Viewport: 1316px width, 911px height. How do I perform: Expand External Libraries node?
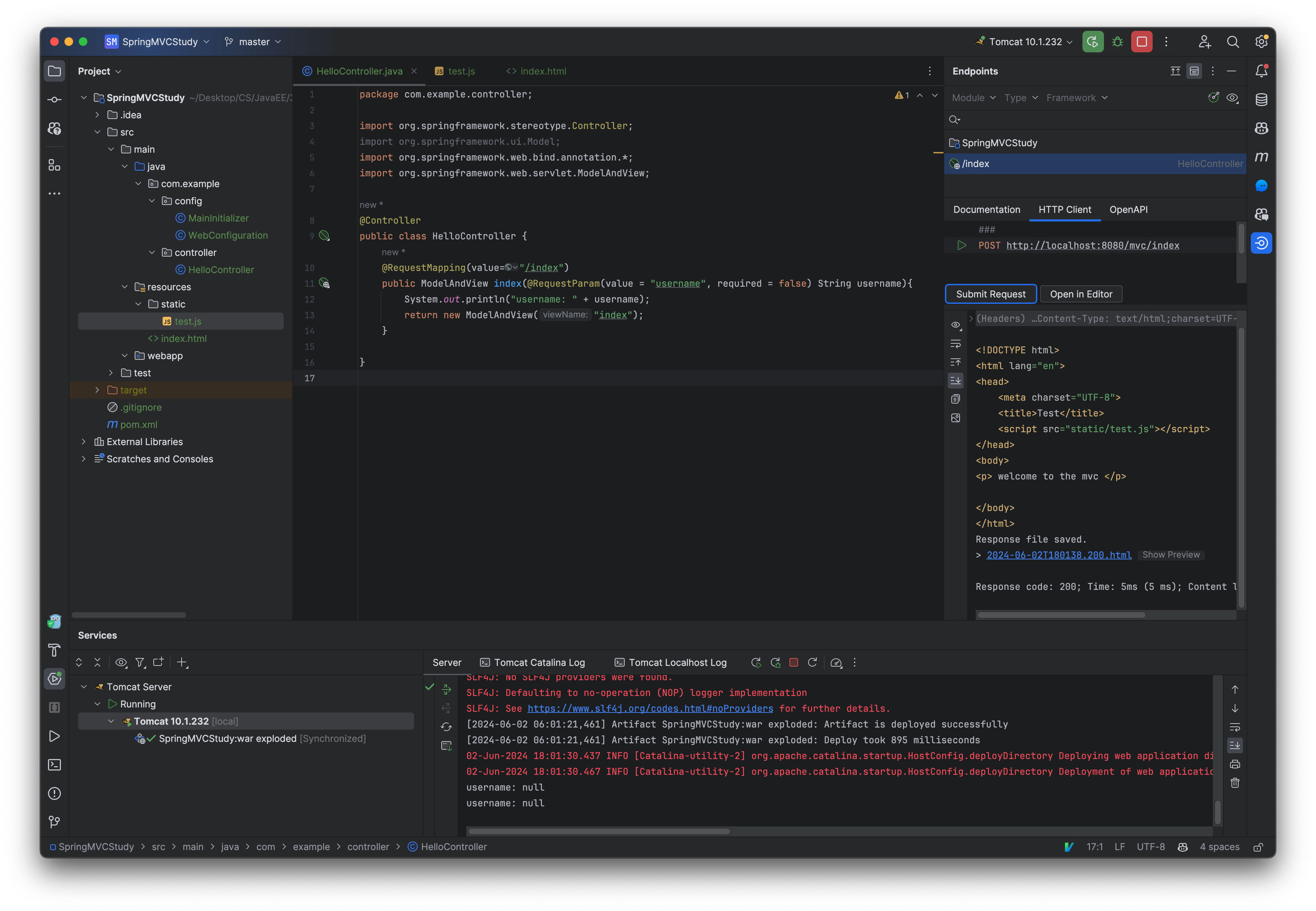pos(83,442)
